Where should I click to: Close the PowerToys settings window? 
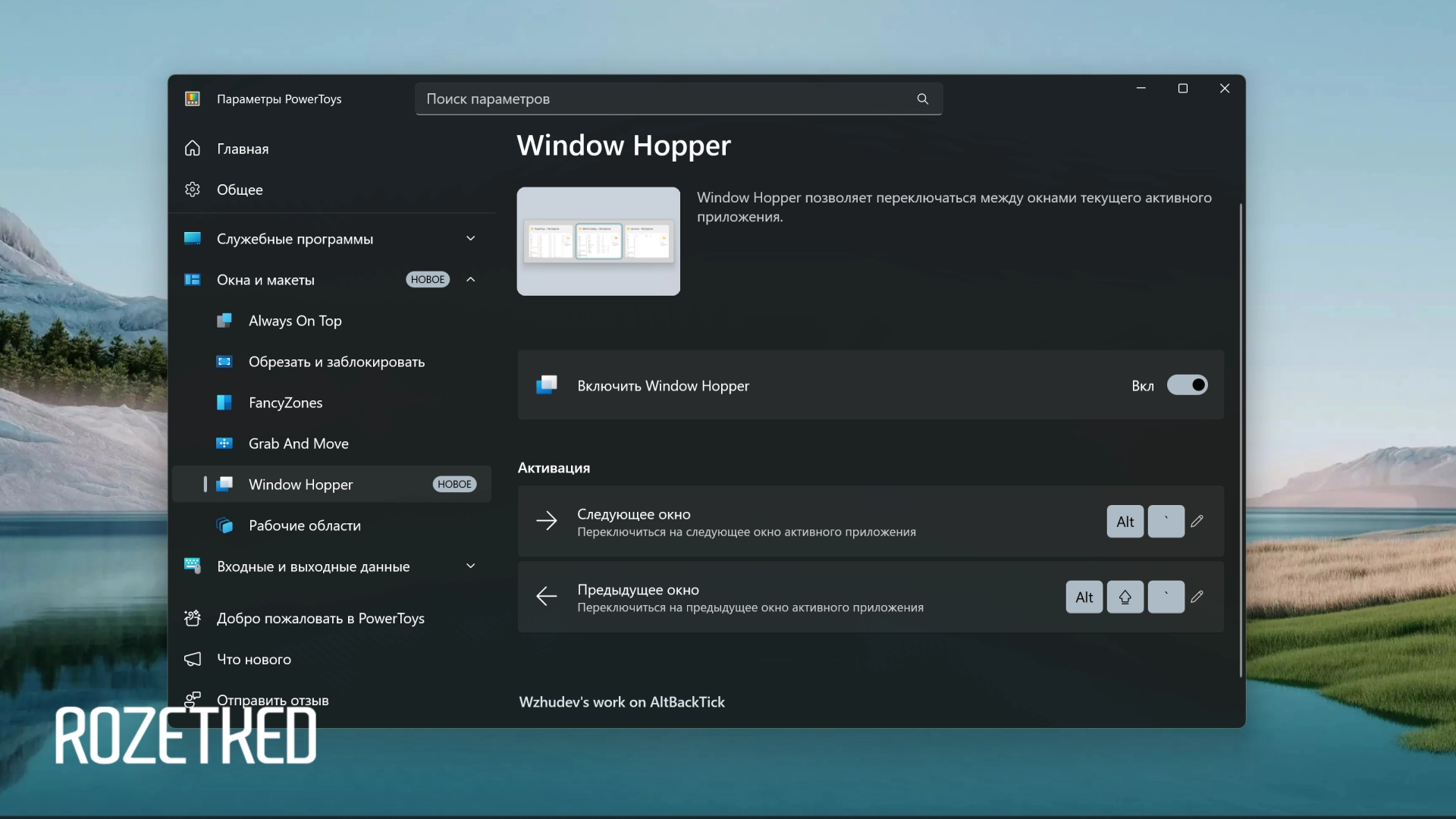[1224, 89]
